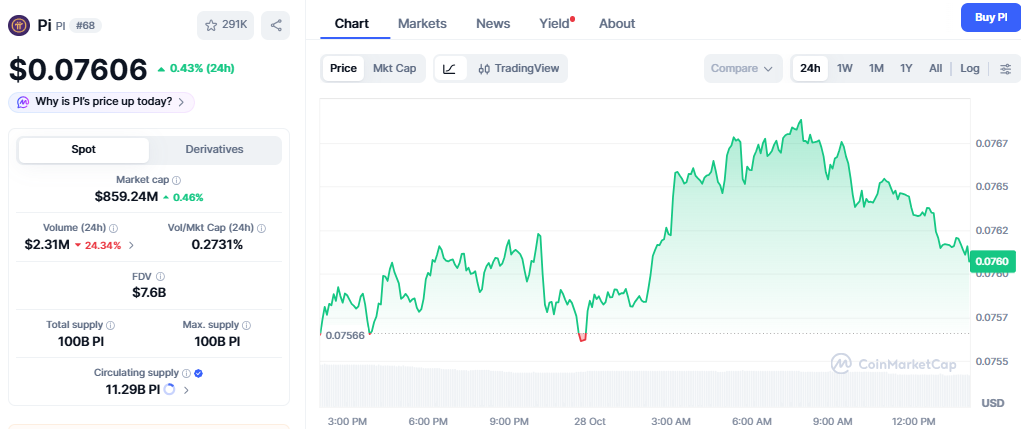Click the Buy PI button
Viewport: 1021px width, 429px height.
coord(990,18)
